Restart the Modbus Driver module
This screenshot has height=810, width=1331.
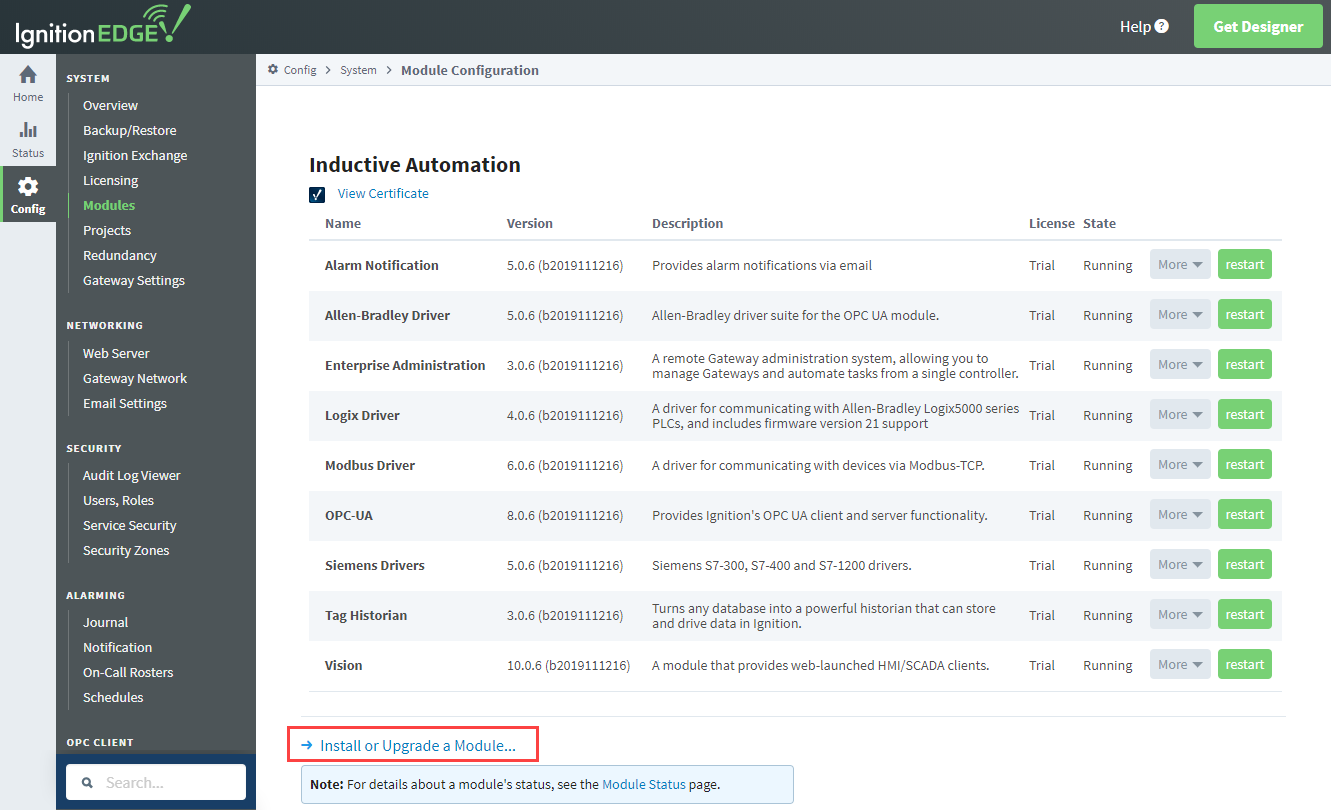tap(1245, 465)
